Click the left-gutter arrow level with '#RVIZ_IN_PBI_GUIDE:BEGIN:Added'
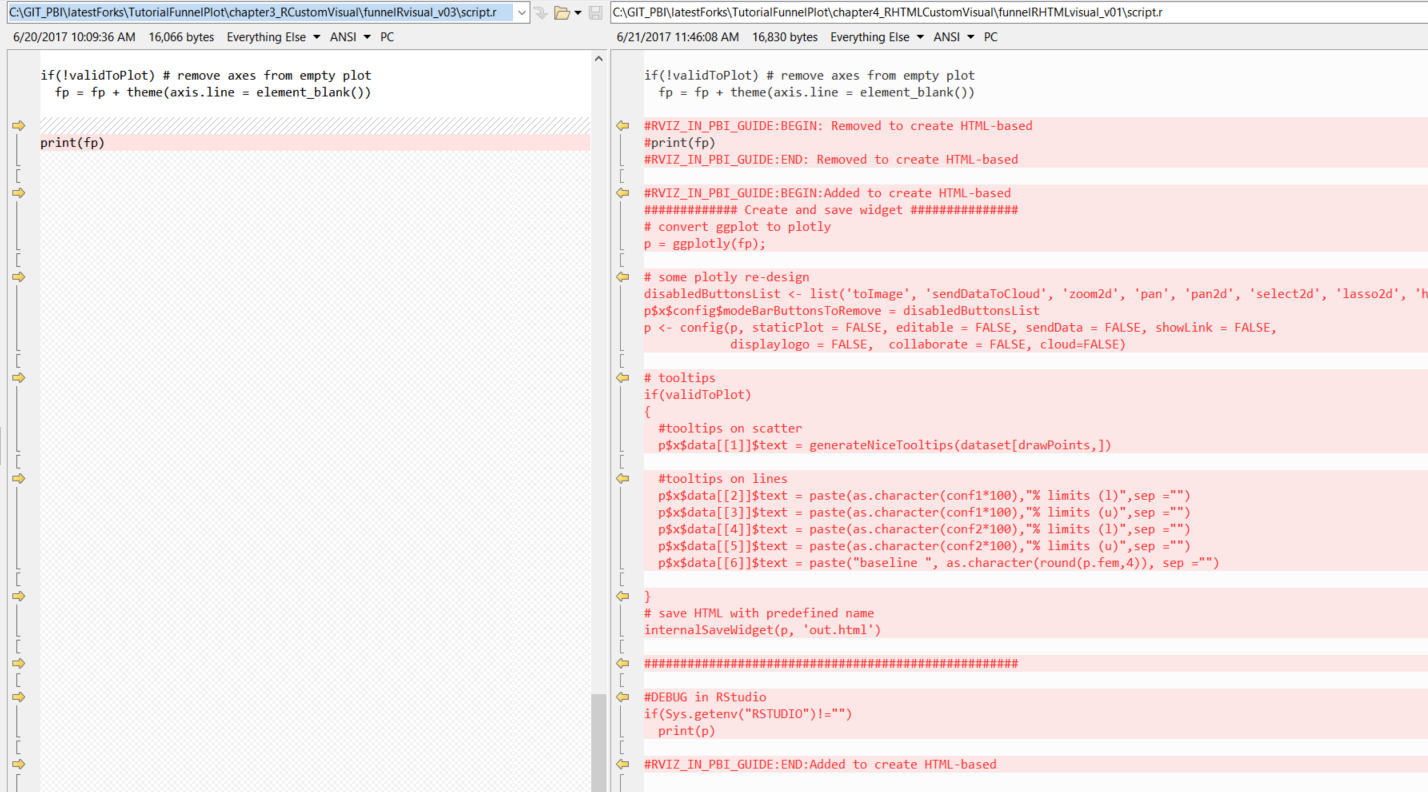The width and height of the screenshot is (1428, 792). pos(18,193)
